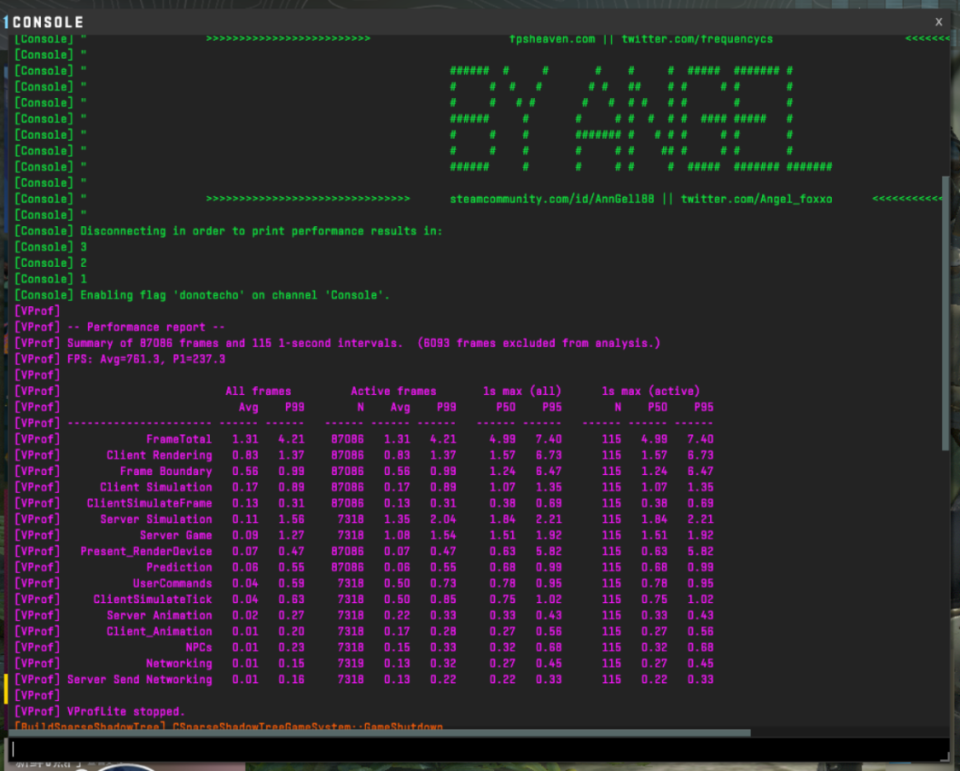Select the 'fpsheaven.com || twitter.com/frequencycs' line
Viewport: 960px width, 771px height.
click(641, 39)
